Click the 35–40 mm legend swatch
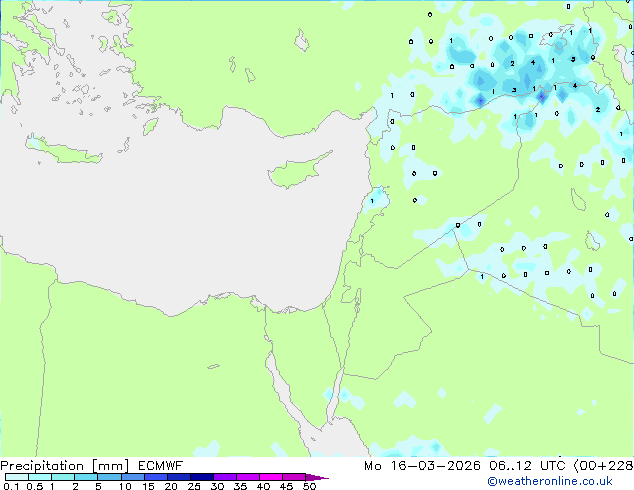The height and width of the screenshot is (490, 634). (x=247, y=477)
